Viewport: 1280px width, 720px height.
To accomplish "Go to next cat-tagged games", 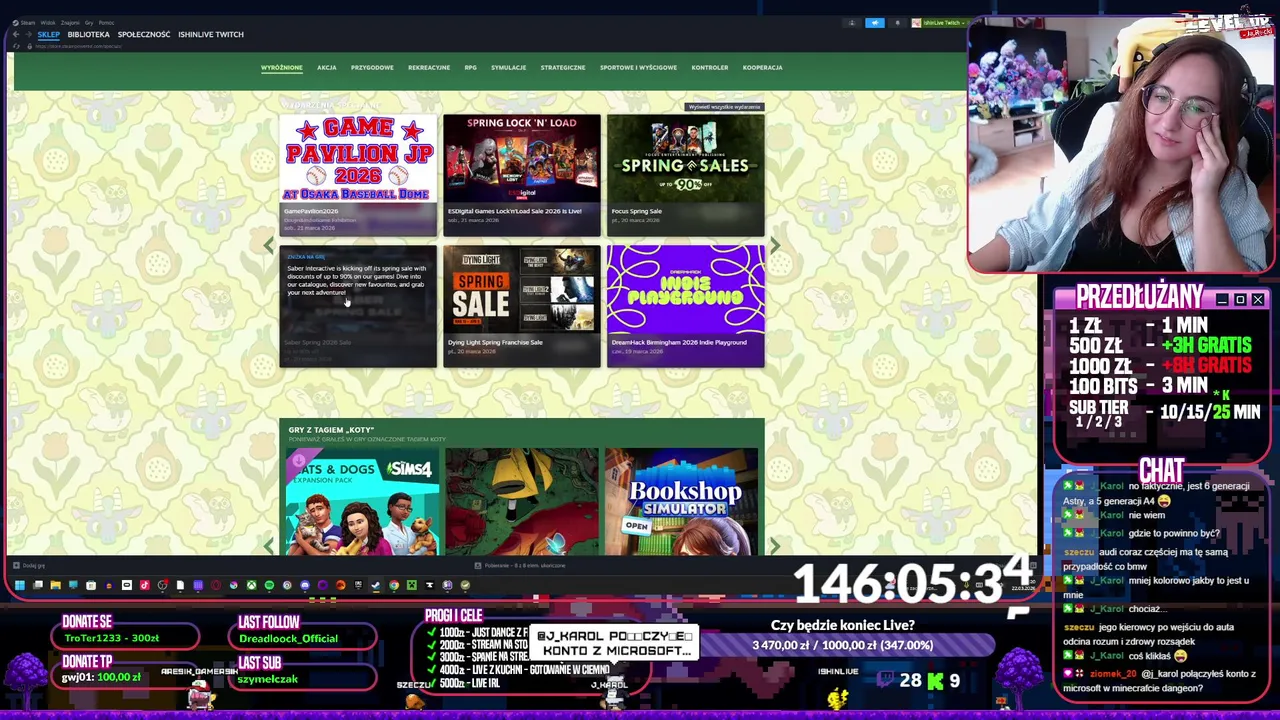I will 775,546.
